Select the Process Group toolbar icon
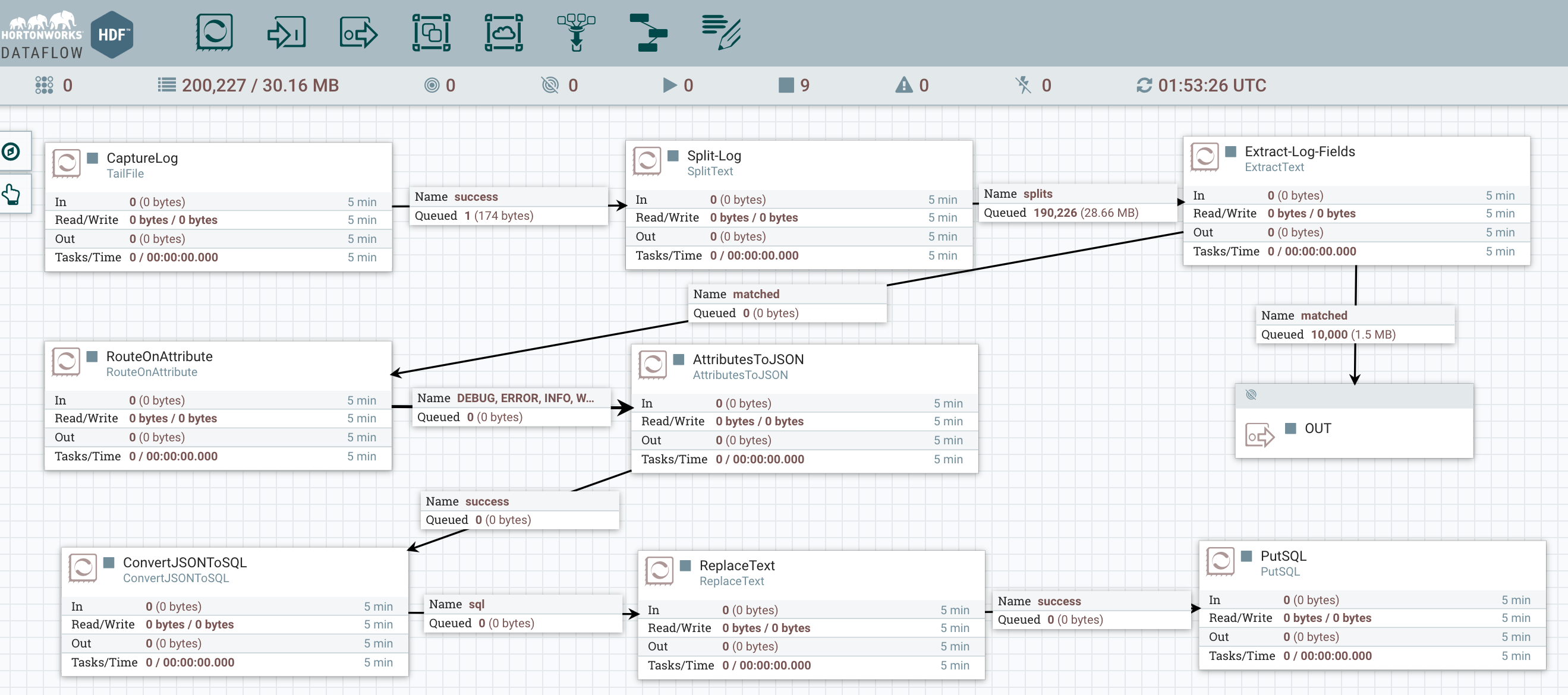The width and height of the screenshot is (1568, 695). (432, 32)
